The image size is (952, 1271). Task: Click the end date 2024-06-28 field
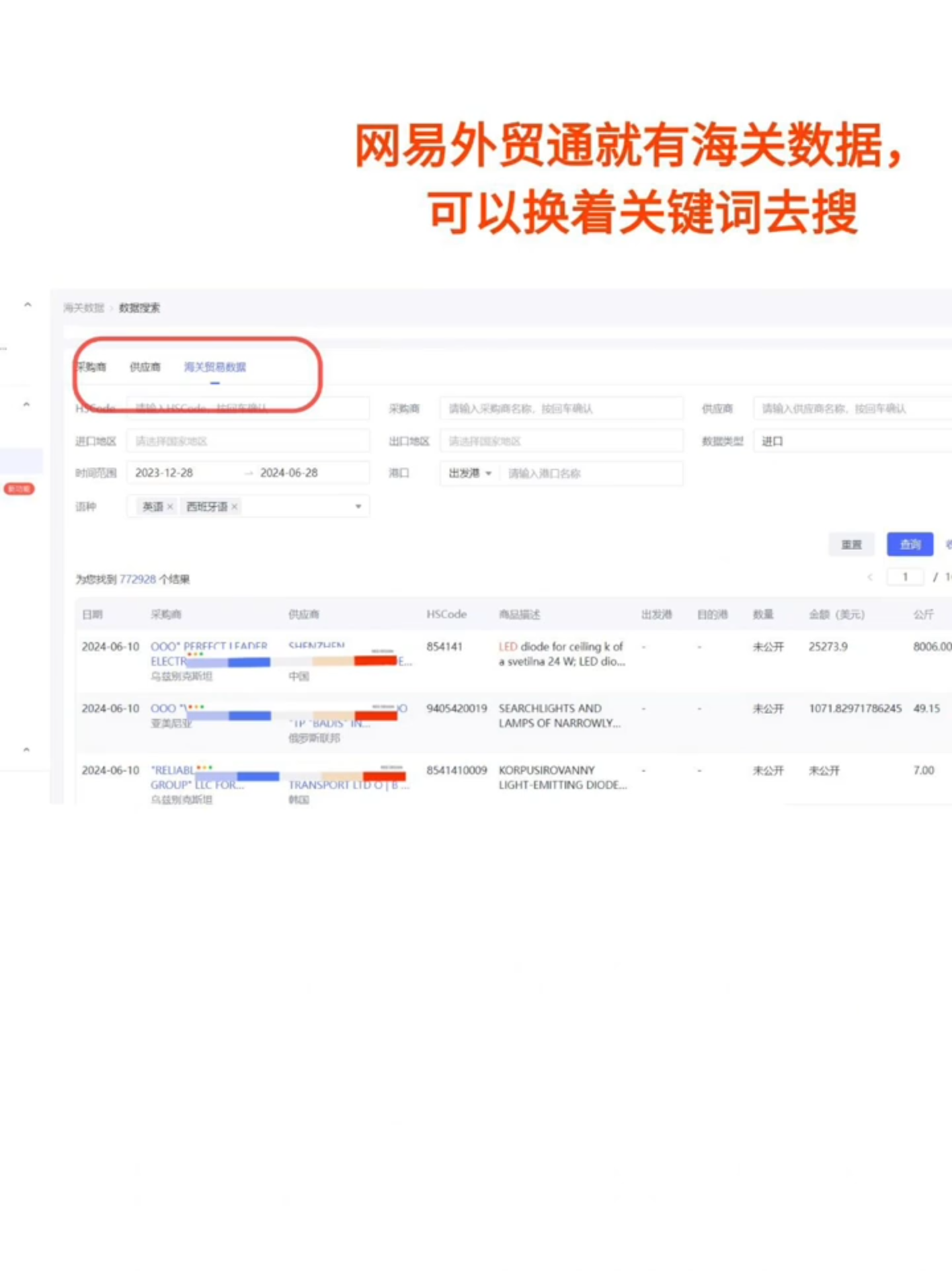point(289,473)
